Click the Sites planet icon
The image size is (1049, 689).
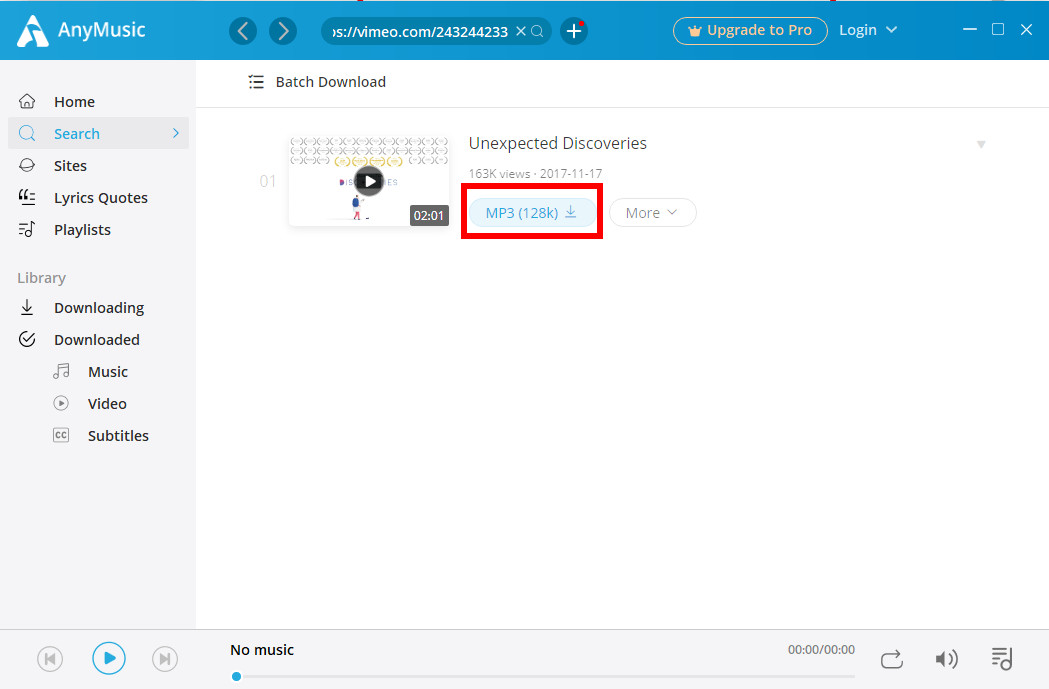(x=27, y=165)
